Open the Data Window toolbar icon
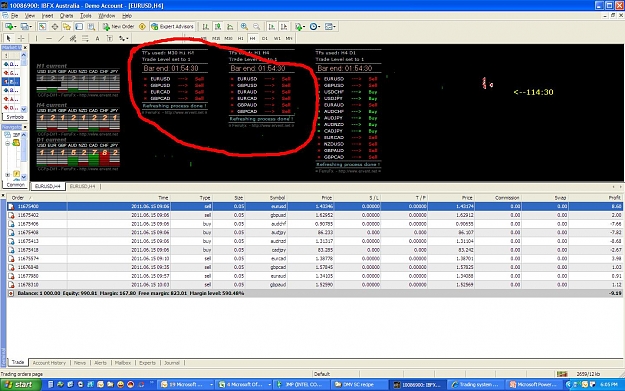Viewport: 625px width, 391px height. [x=55, y=27]
